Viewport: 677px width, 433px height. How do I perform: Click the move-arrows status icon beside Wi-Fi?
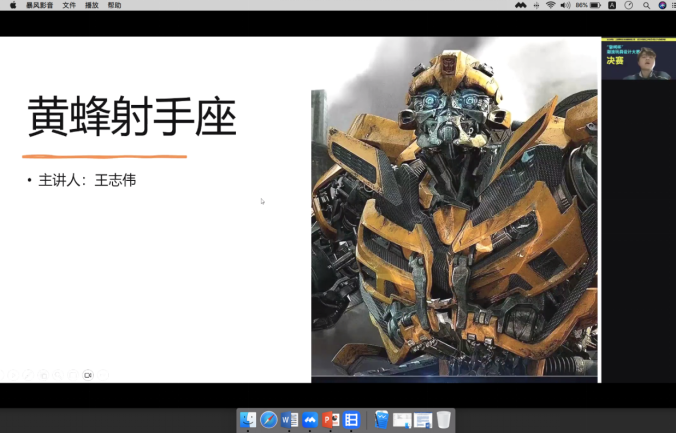(x=536, y=5)
